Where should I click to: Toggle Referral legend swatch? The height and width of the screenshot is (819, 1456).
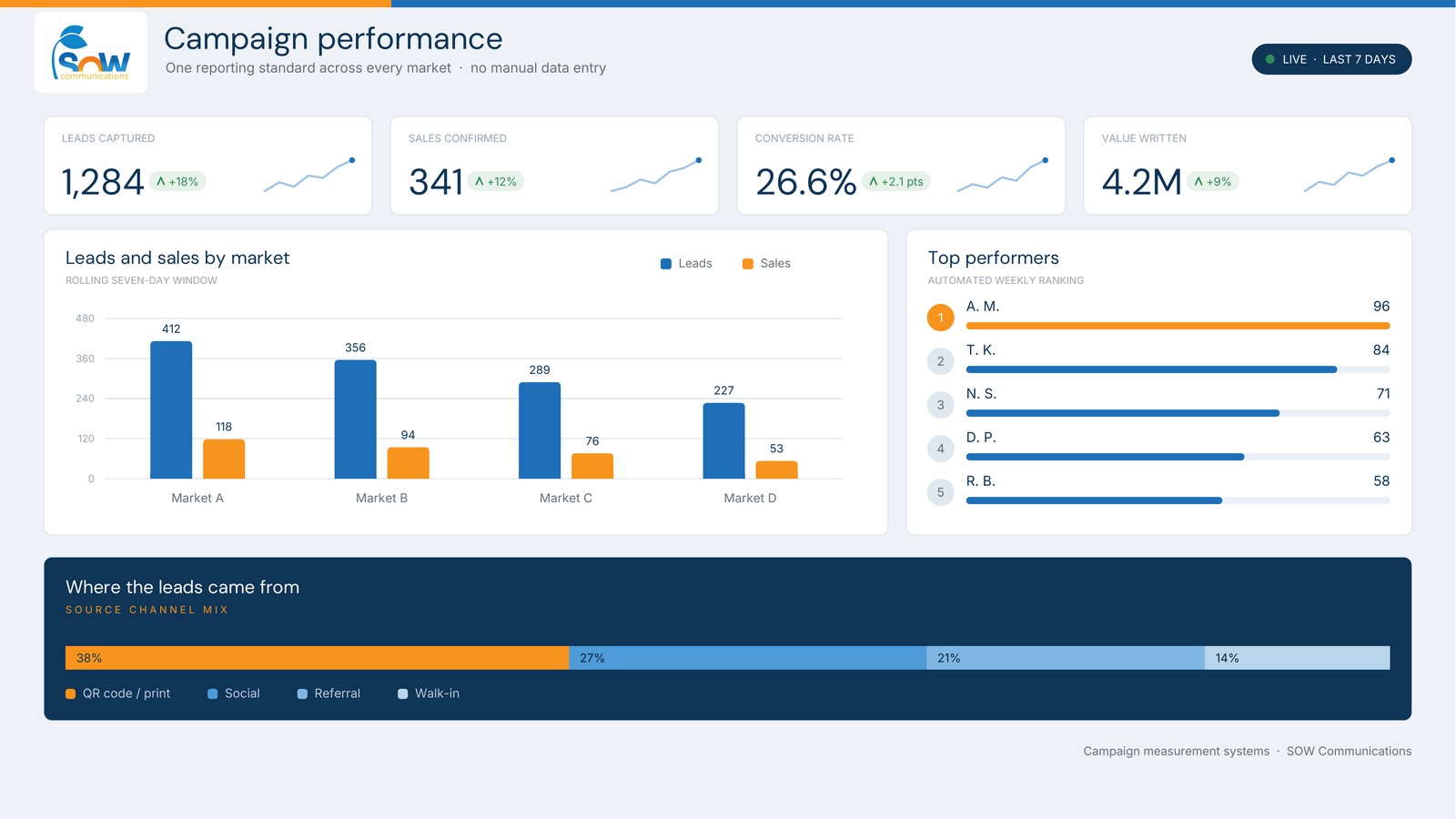tap(302, 694)
